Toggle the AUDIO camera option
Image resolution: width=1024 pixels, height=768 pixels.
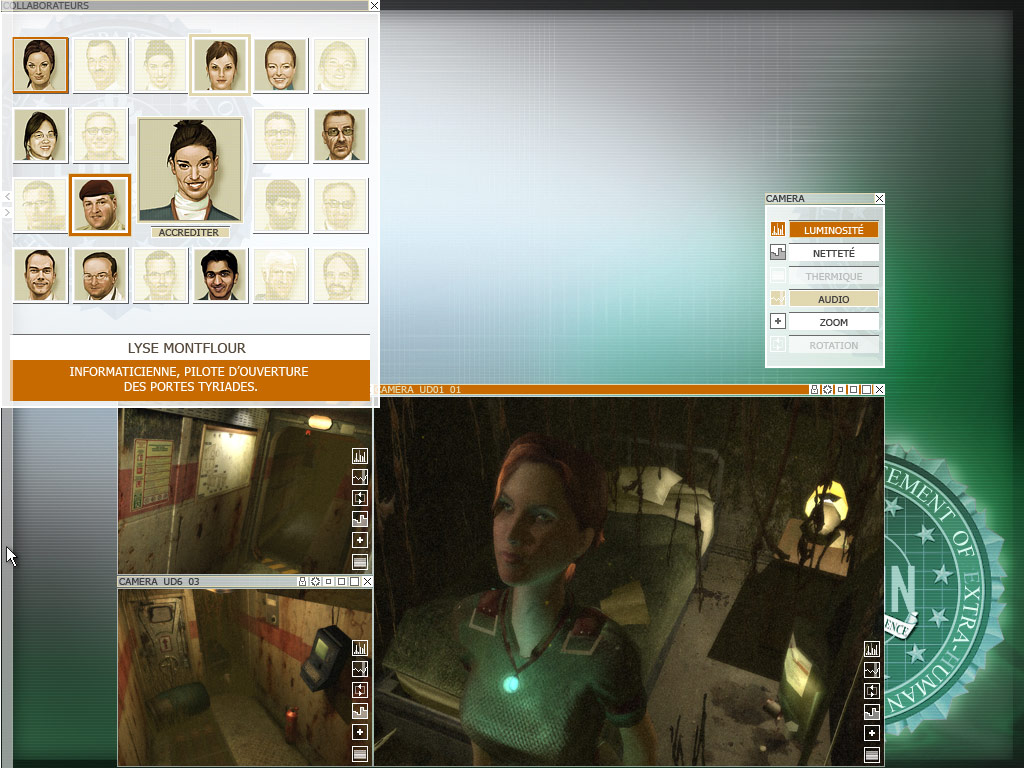[833, 299]
